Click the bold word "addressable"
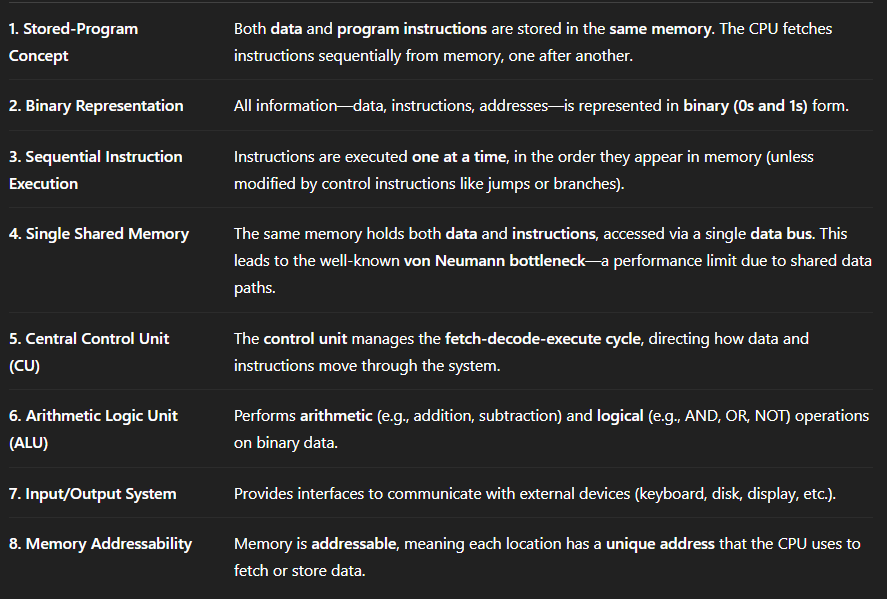This screenshot has height=599, width=887. (355, 544)
